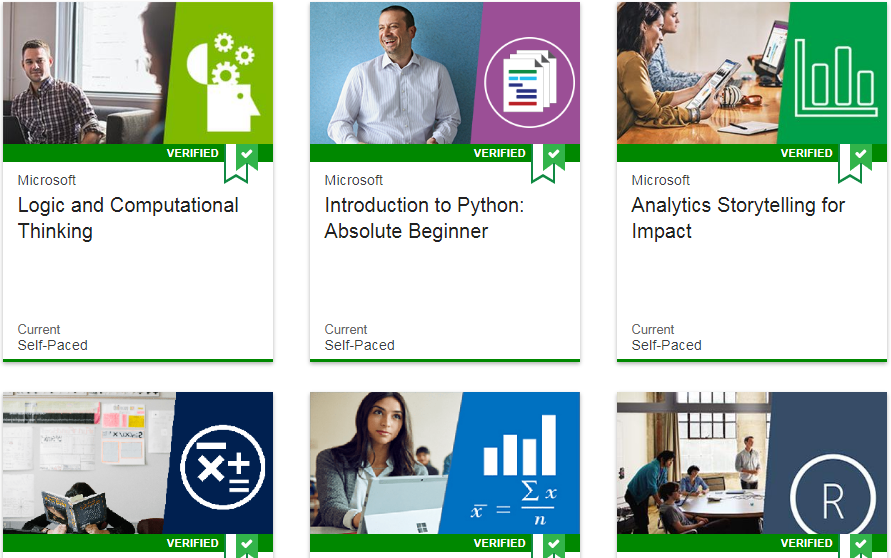
Task: Click the code documents icon on purple
Action: point(529,82)
